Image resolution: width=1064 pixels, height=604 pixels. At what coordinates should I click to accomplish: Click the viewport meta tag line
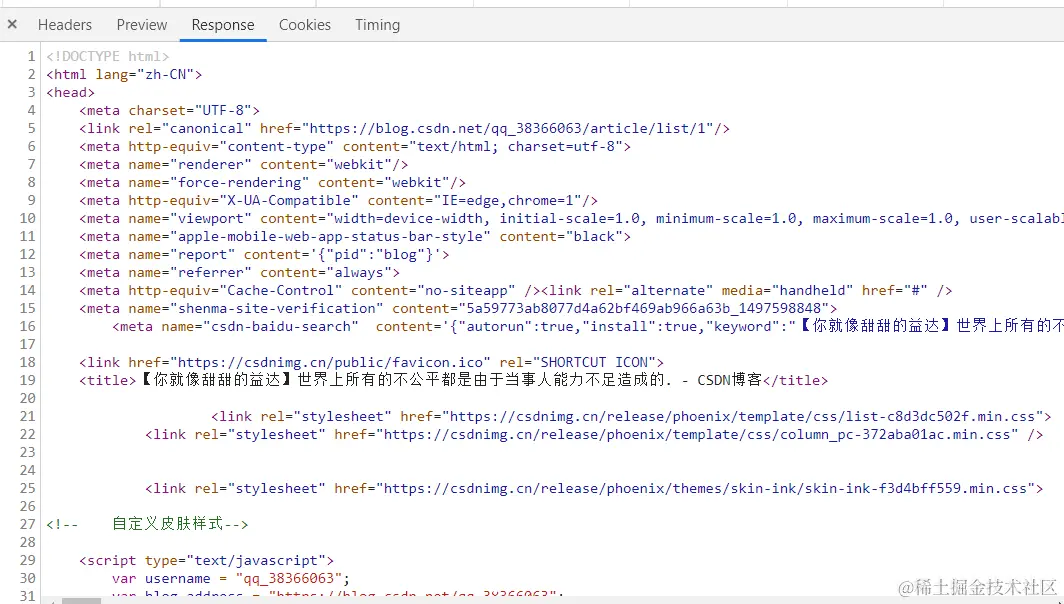571,219
